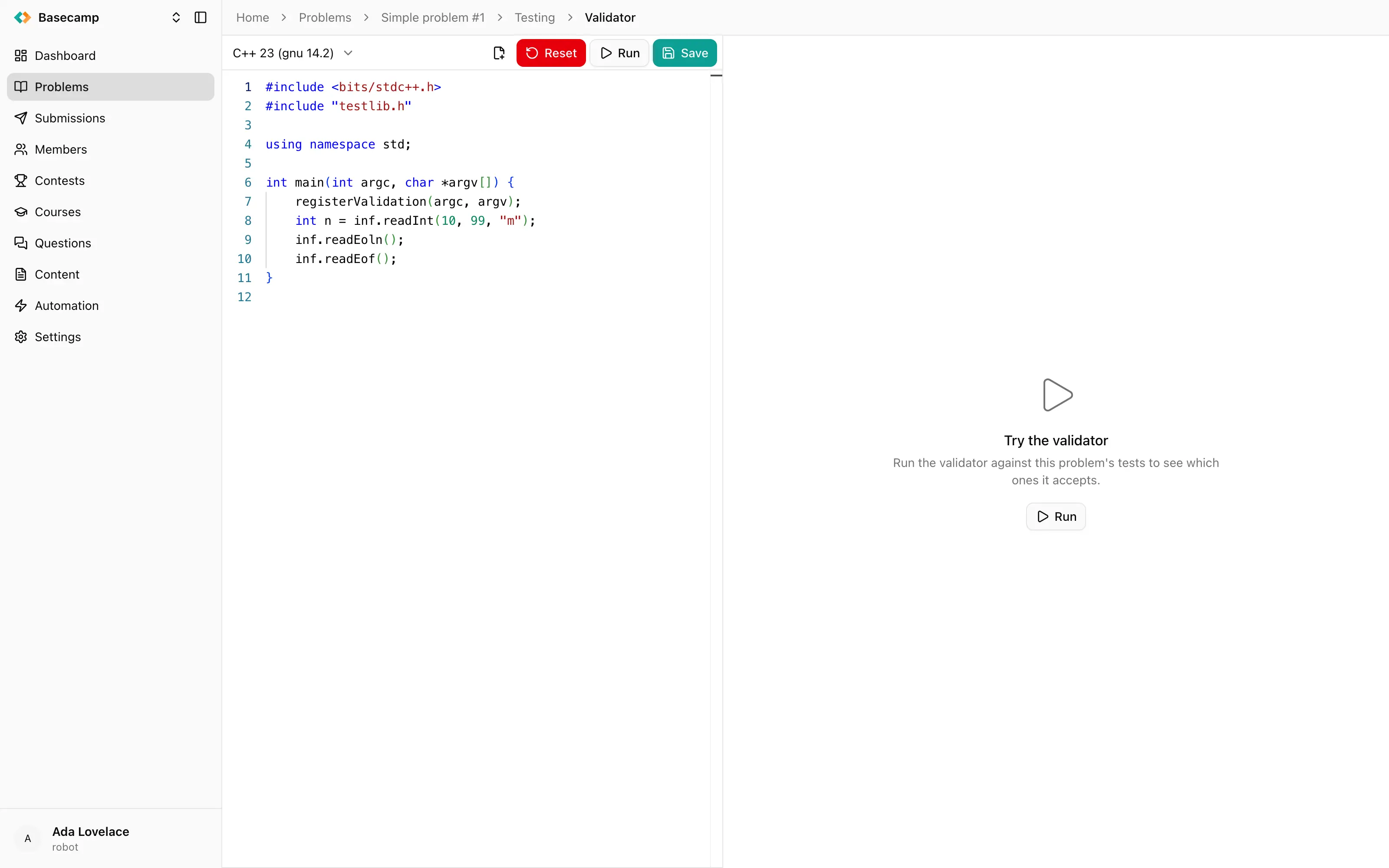1389x868 pixels.
Task: Click the using namespace std line
Action: pos(338,144)
